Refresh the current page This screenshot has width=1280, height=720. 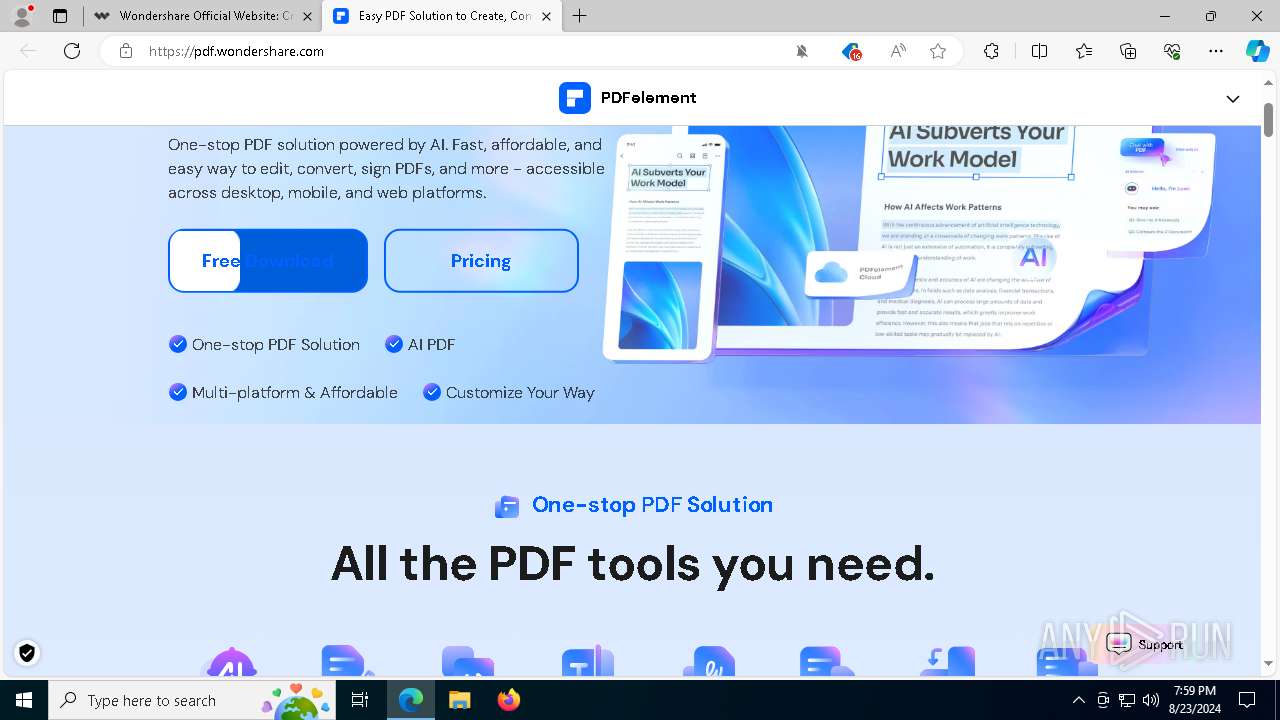(x=72, y=51)
